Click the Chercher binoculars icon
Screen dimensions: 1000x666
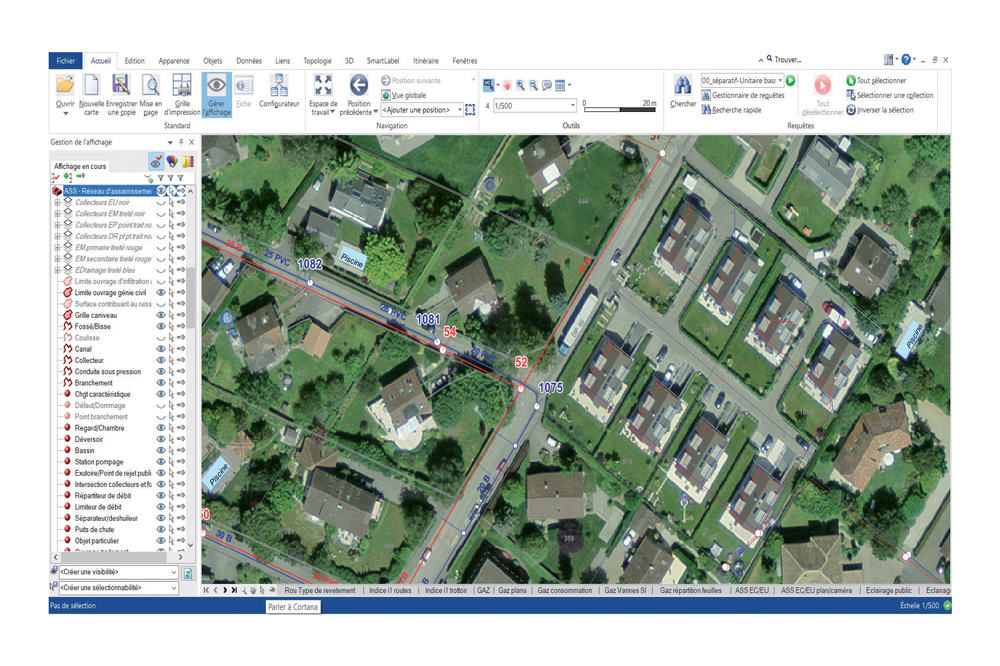coord(683,85)
